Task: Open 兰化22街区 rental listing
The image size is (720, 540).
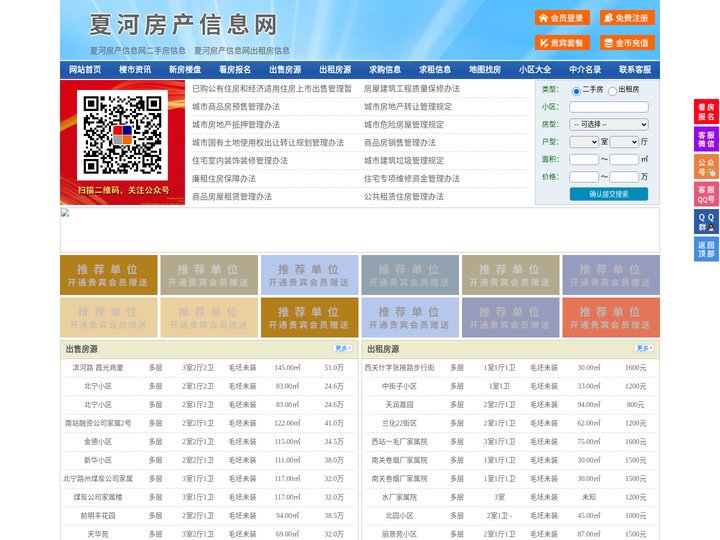Action: [399, 423]
